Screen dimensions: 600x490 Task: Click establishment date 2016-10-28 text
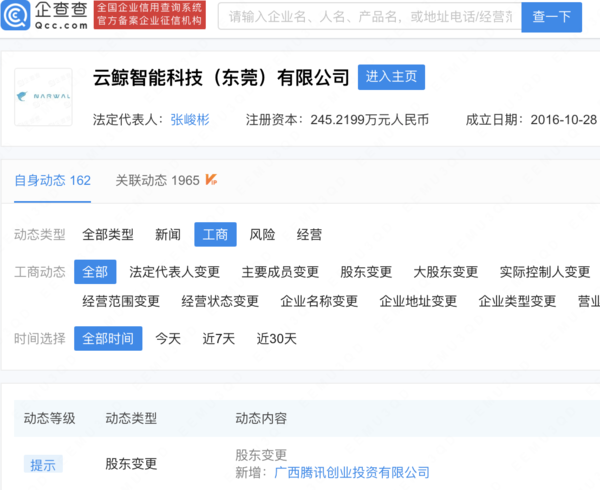[564, 120]
